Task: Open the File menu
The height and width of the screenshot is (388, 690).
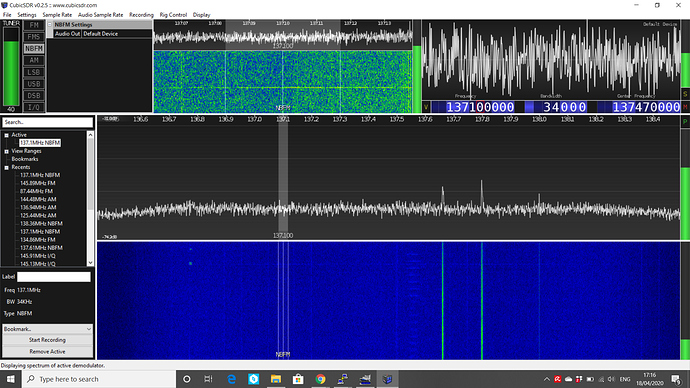Action: click(7, 15)
